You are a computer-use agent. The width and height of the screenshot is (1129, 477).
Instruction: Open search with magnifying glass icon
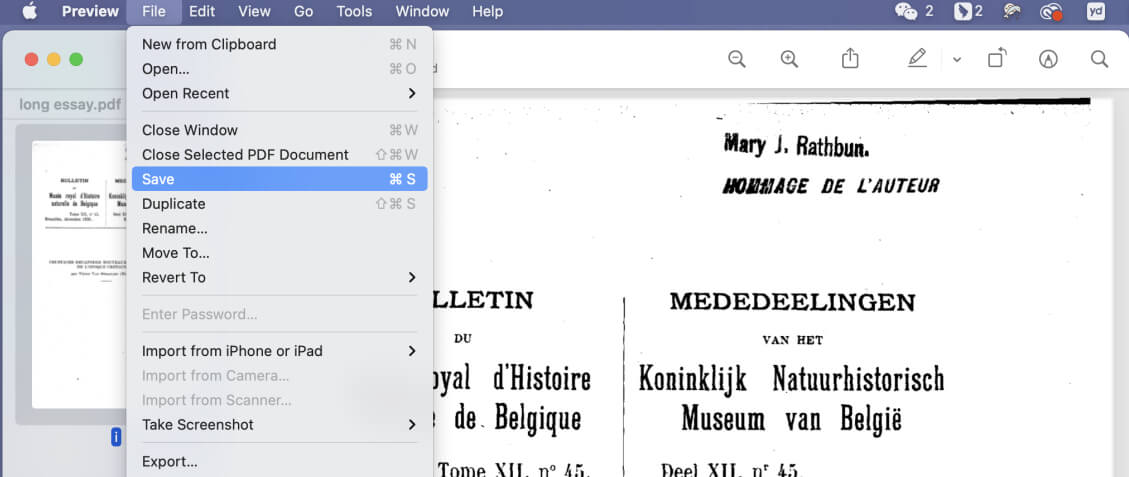1099,59
